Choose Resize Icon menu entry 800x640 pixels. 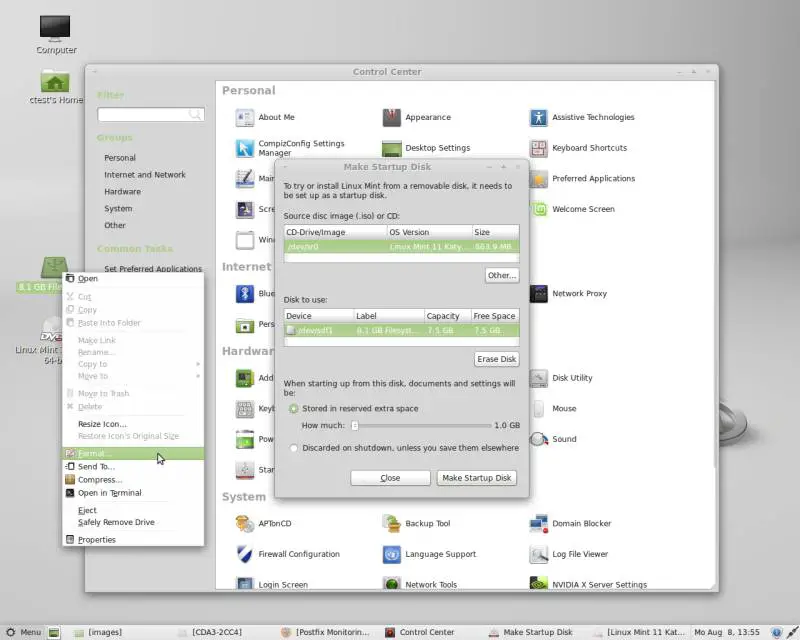[133, 424]
